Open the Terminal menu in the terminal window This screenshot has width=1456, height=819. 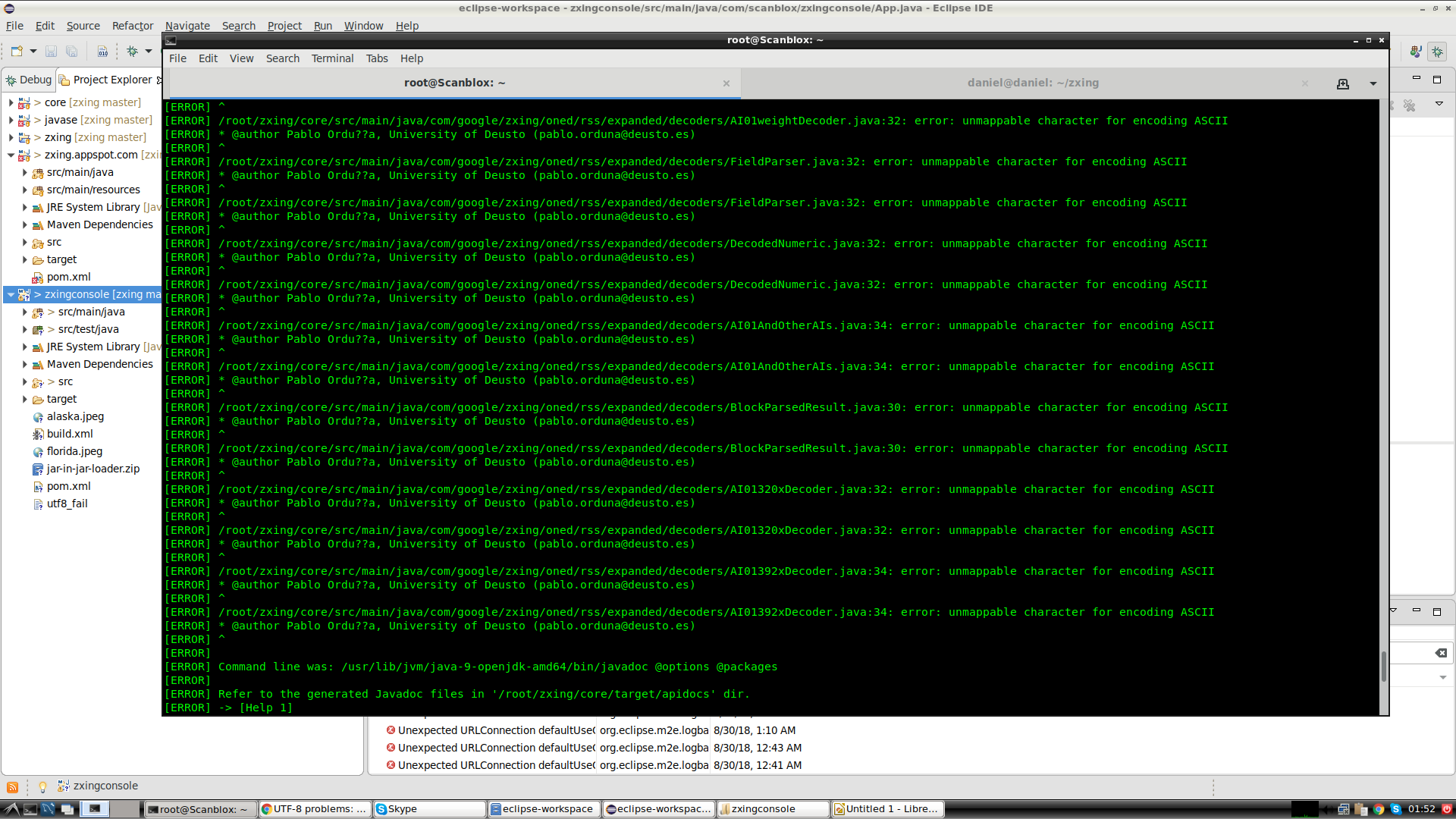[x=332, y=58]
